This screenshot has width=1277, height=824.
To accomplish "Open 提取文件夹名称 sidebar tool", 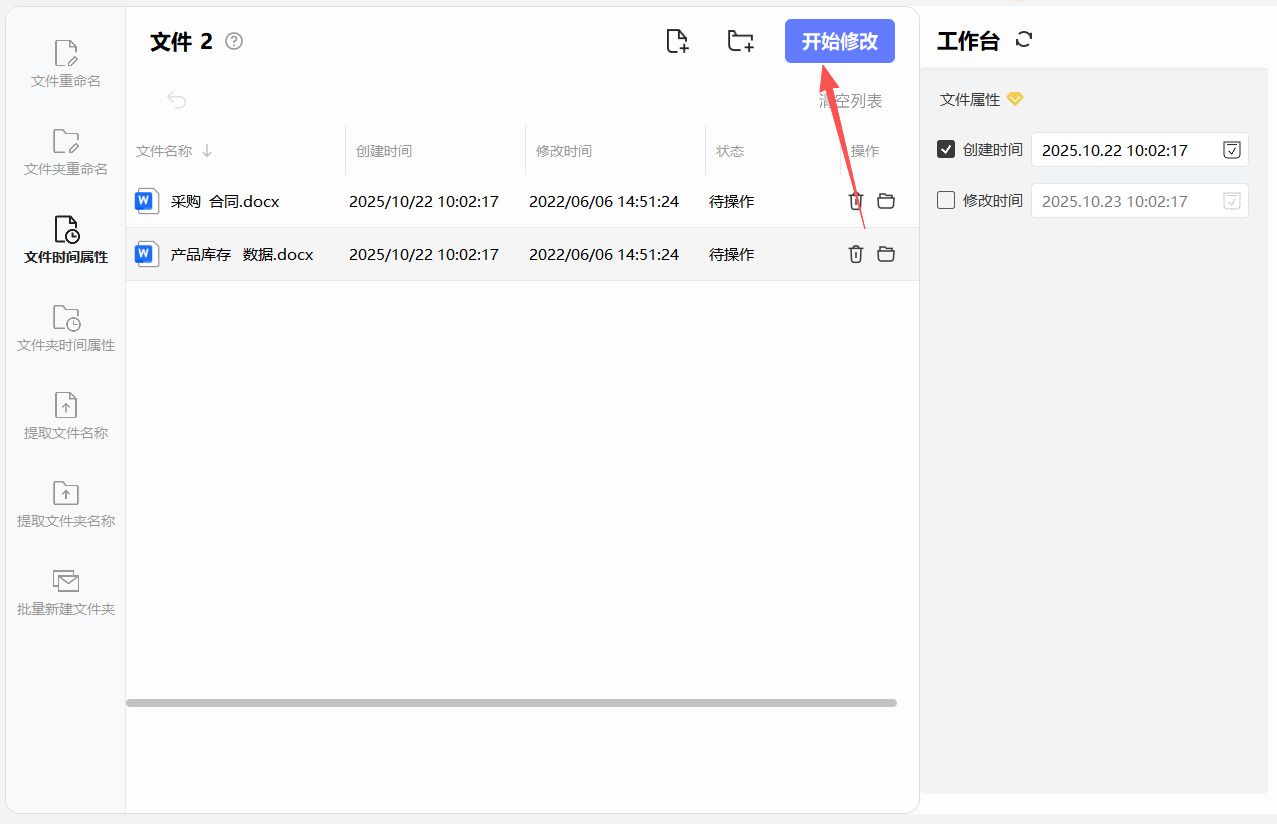I will point(66,504).
